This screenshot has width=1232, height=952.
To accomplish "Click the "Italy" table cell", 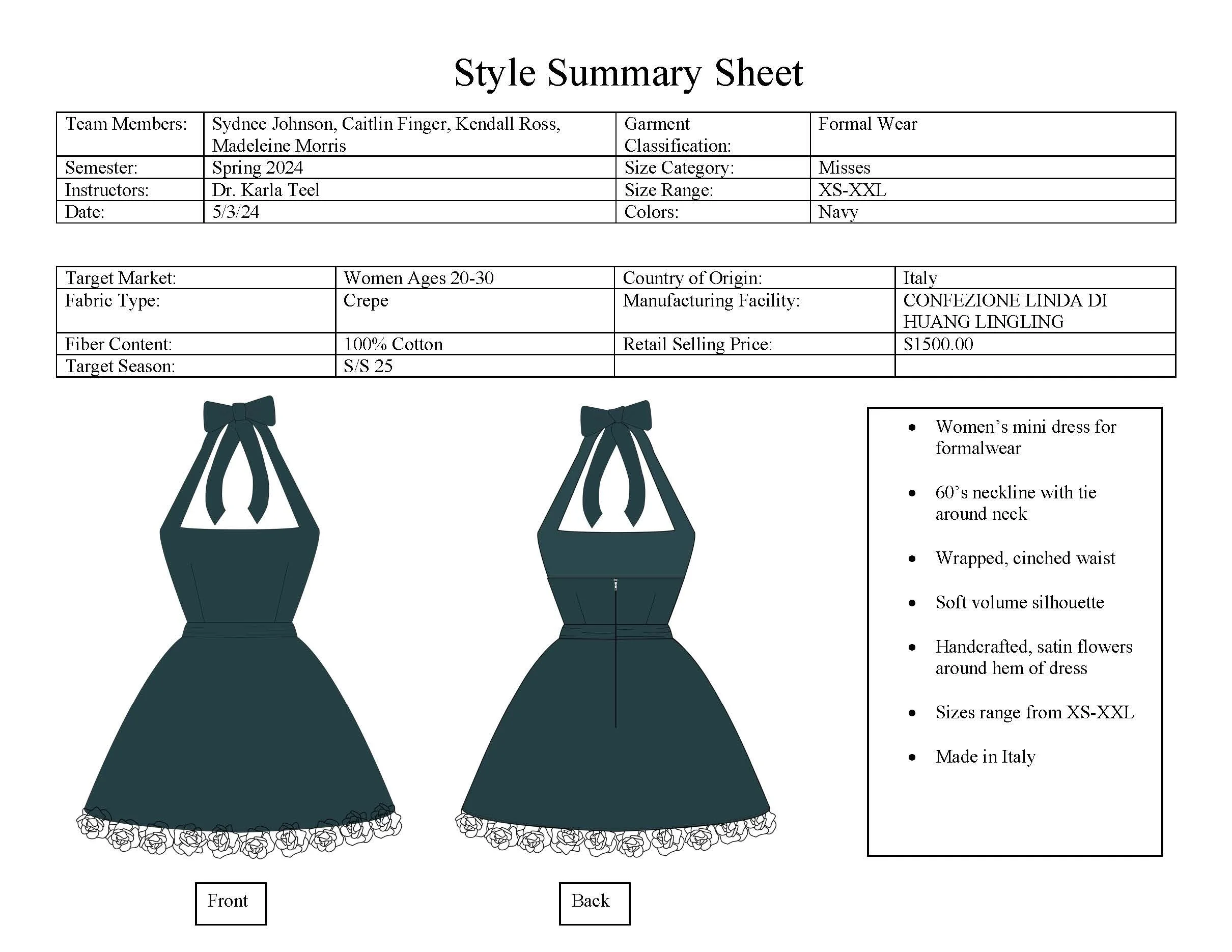I will click(x=1034, y=278).
